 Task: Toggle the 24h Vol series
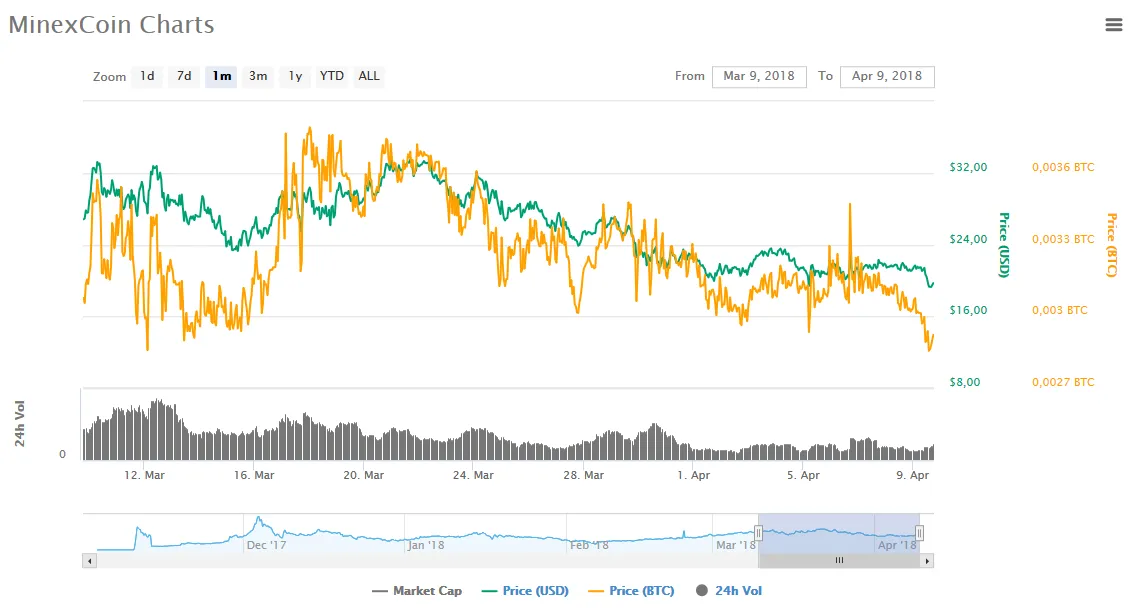(x=729, y=591)
